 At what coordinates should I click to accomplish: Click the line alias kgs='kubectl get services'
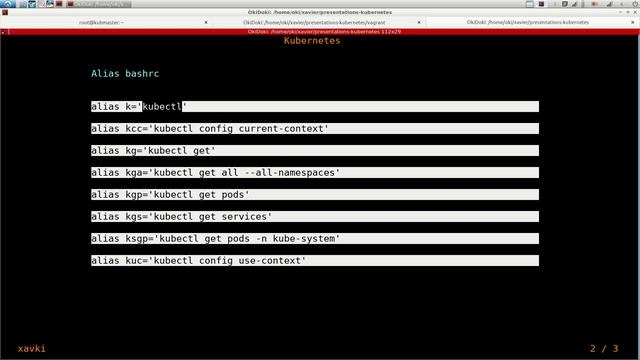click(315, 217)
